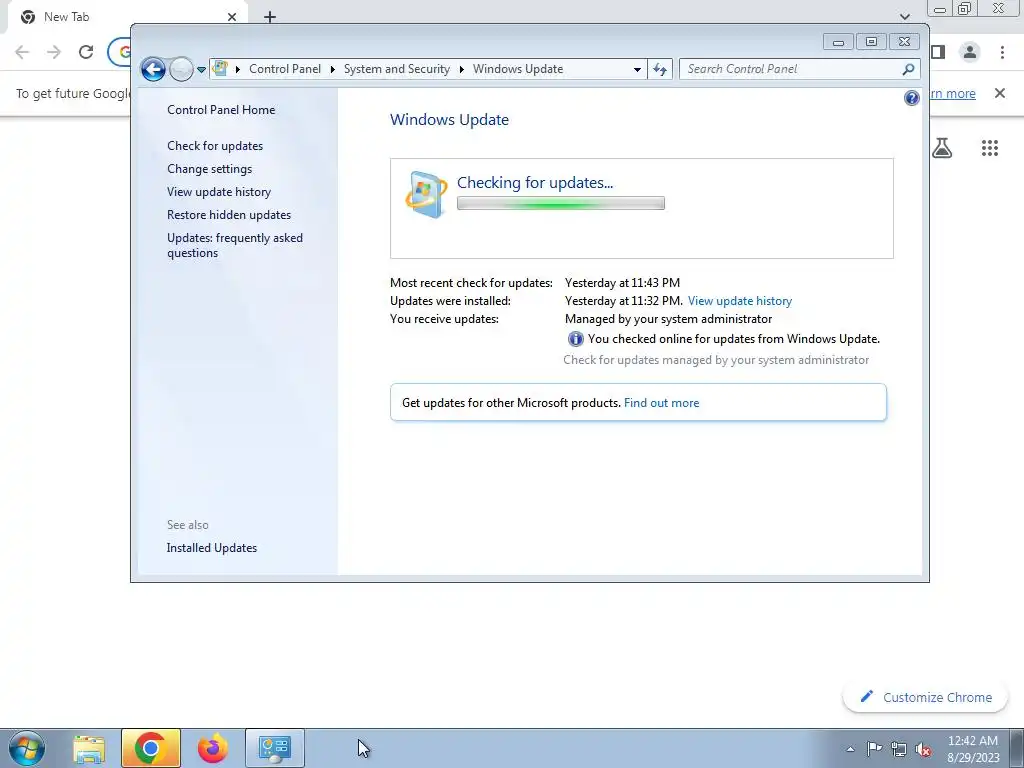Click the muted volume tray icon
The height and width of the screenshot is (768, 1024).
click(923, 749)
